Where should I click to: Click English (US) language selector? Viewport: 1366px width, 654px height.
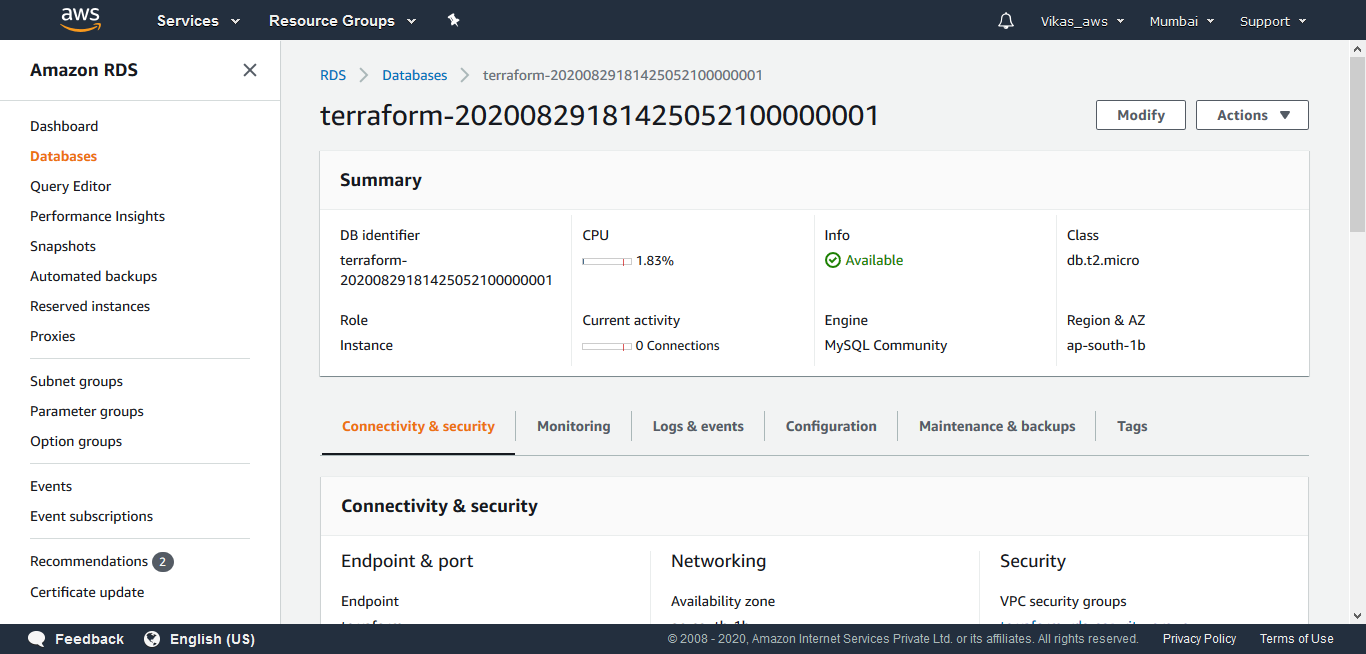click(x=212, y=639)
